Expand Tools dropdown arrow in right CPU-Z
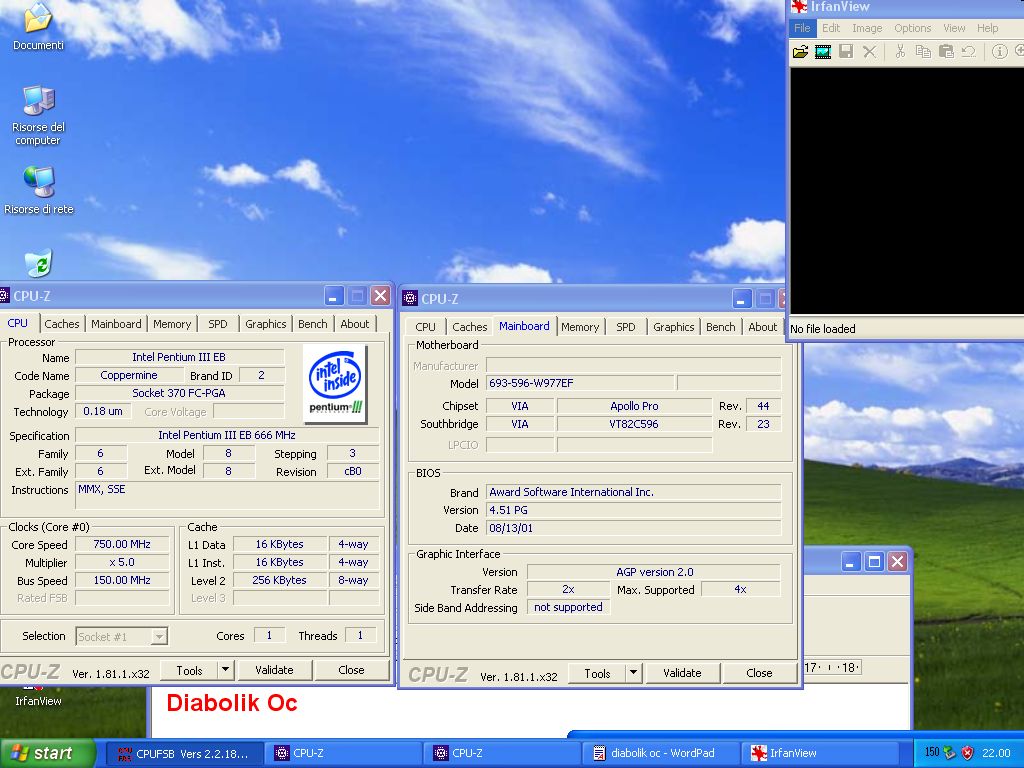1024x768 pixels. tap(633, 673)
